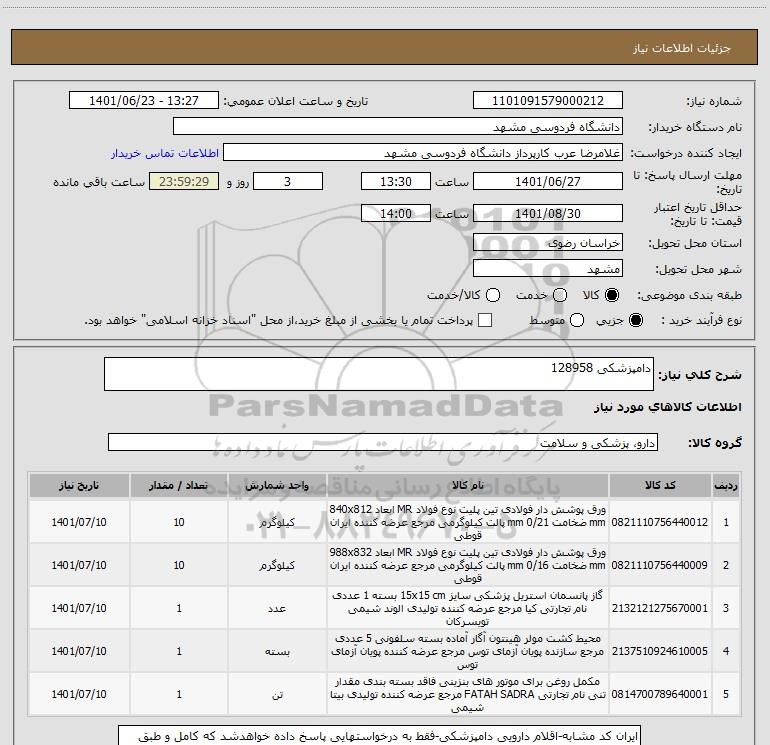Click the need date 1401/07/10 in row 1
Viewport: 770px width, 745px height.
[x=79, y=523]
